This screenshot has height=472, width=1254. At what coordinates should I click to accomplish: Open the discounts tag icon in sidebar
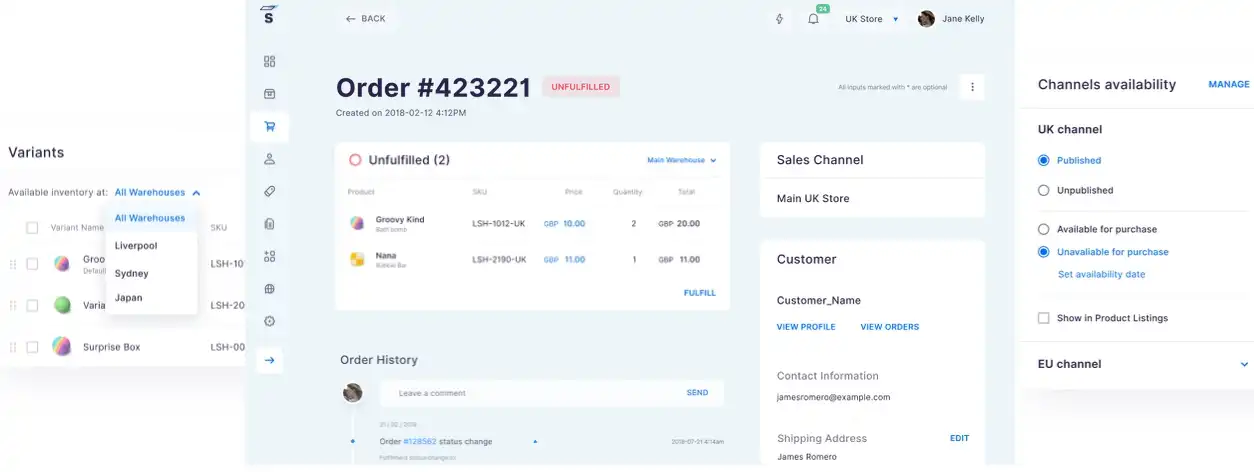[x=269, y=191]
